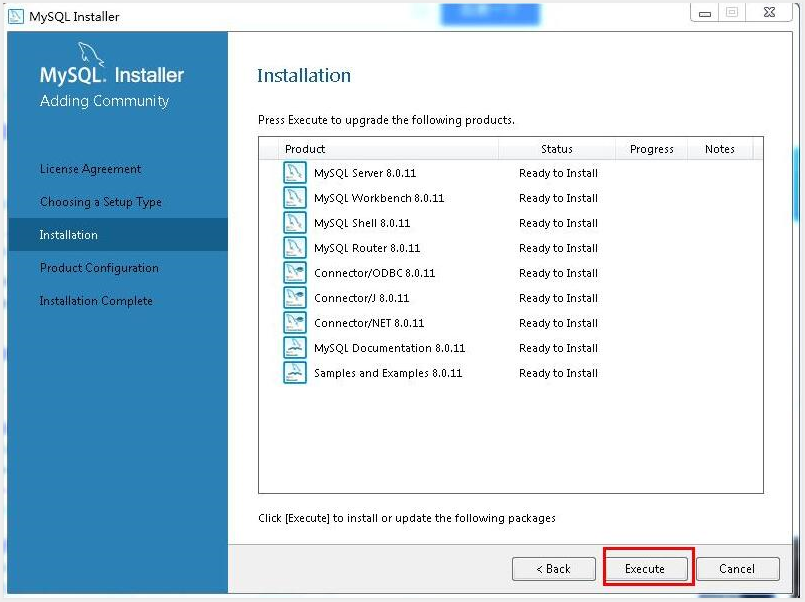805x602 pixels.
Task: Click the Progress column header
Action: (651, 149)
